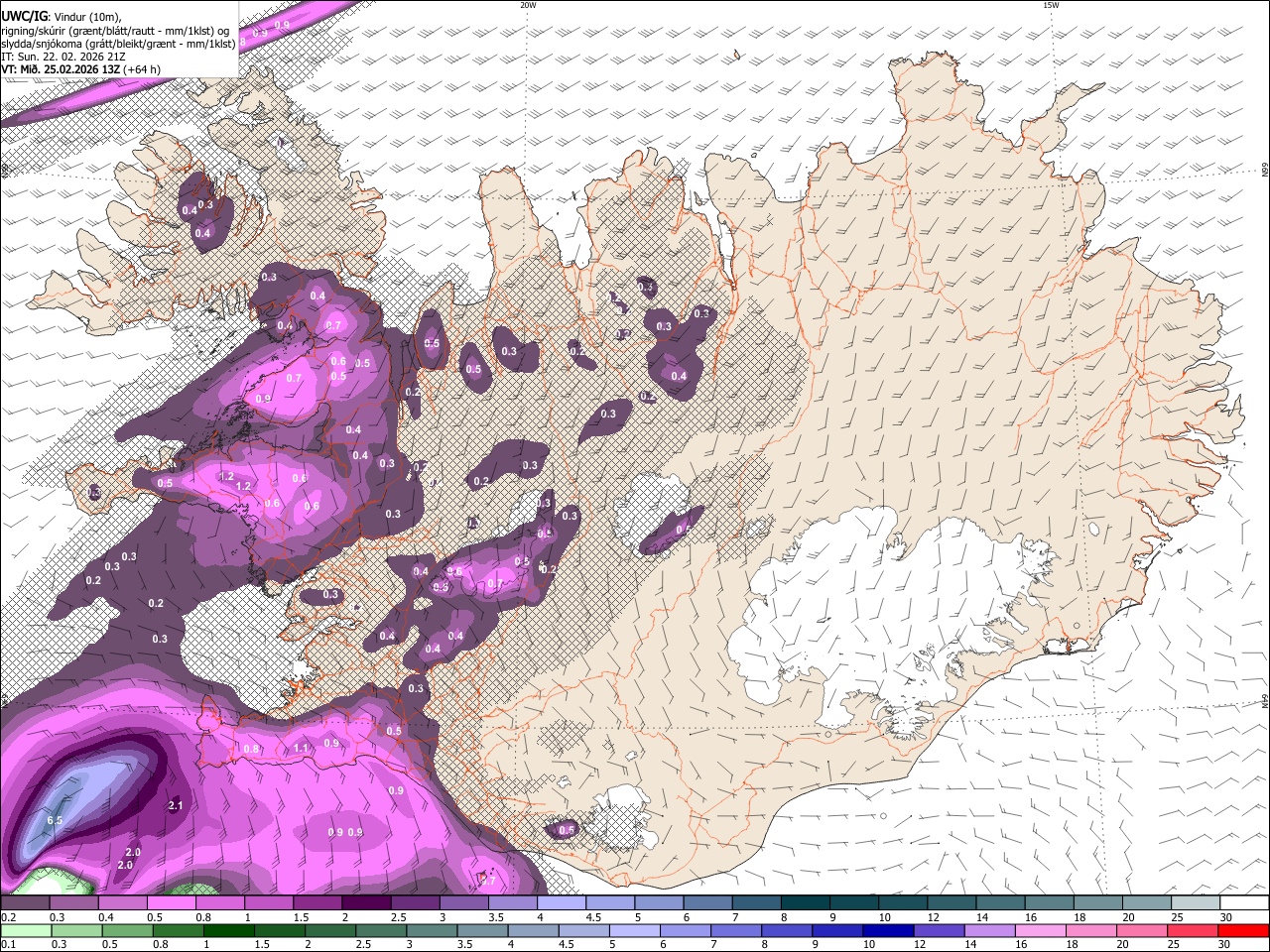Click the 'UWC/IG: Vindur (10m)' title text

(x=60, y=16)
